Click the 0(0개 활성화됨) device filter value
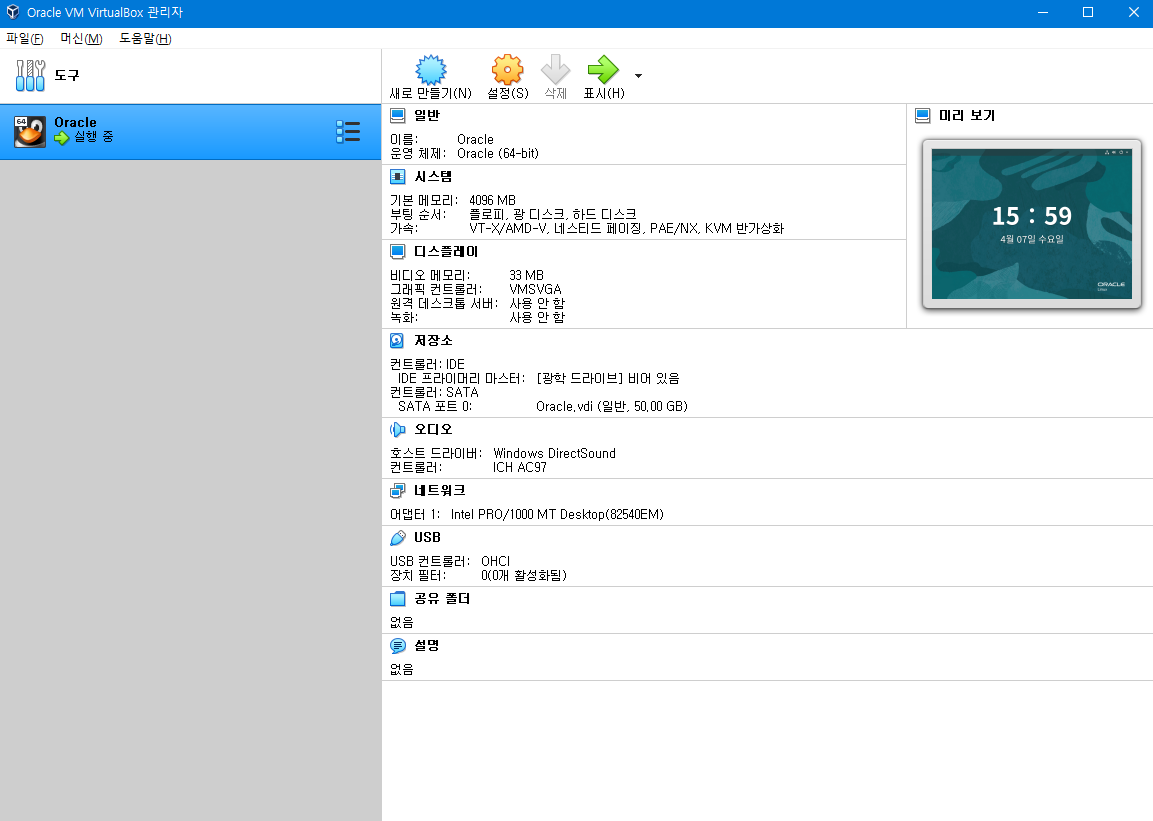This screenshot has height=821, width=1153. 524,576
